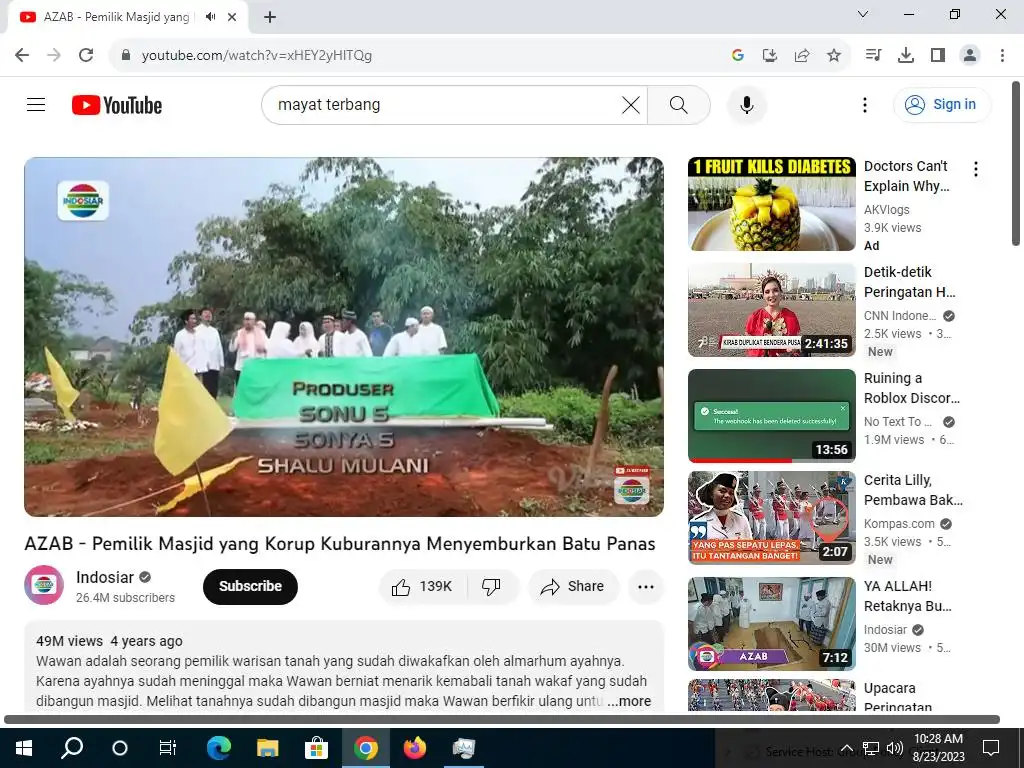Go to YouTube home via logo
This screenshot has height=768, width=1024.
click(x=117, y=105)
